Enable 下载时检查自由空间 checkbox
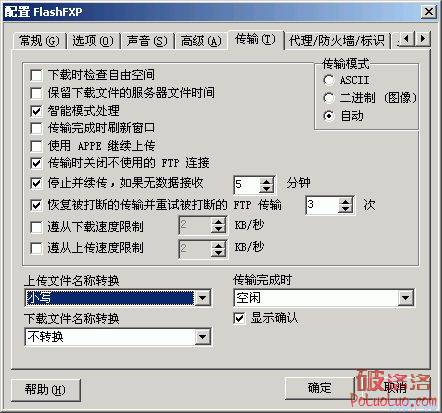Viewport: 442px width, 413px height. pos(36,75)
